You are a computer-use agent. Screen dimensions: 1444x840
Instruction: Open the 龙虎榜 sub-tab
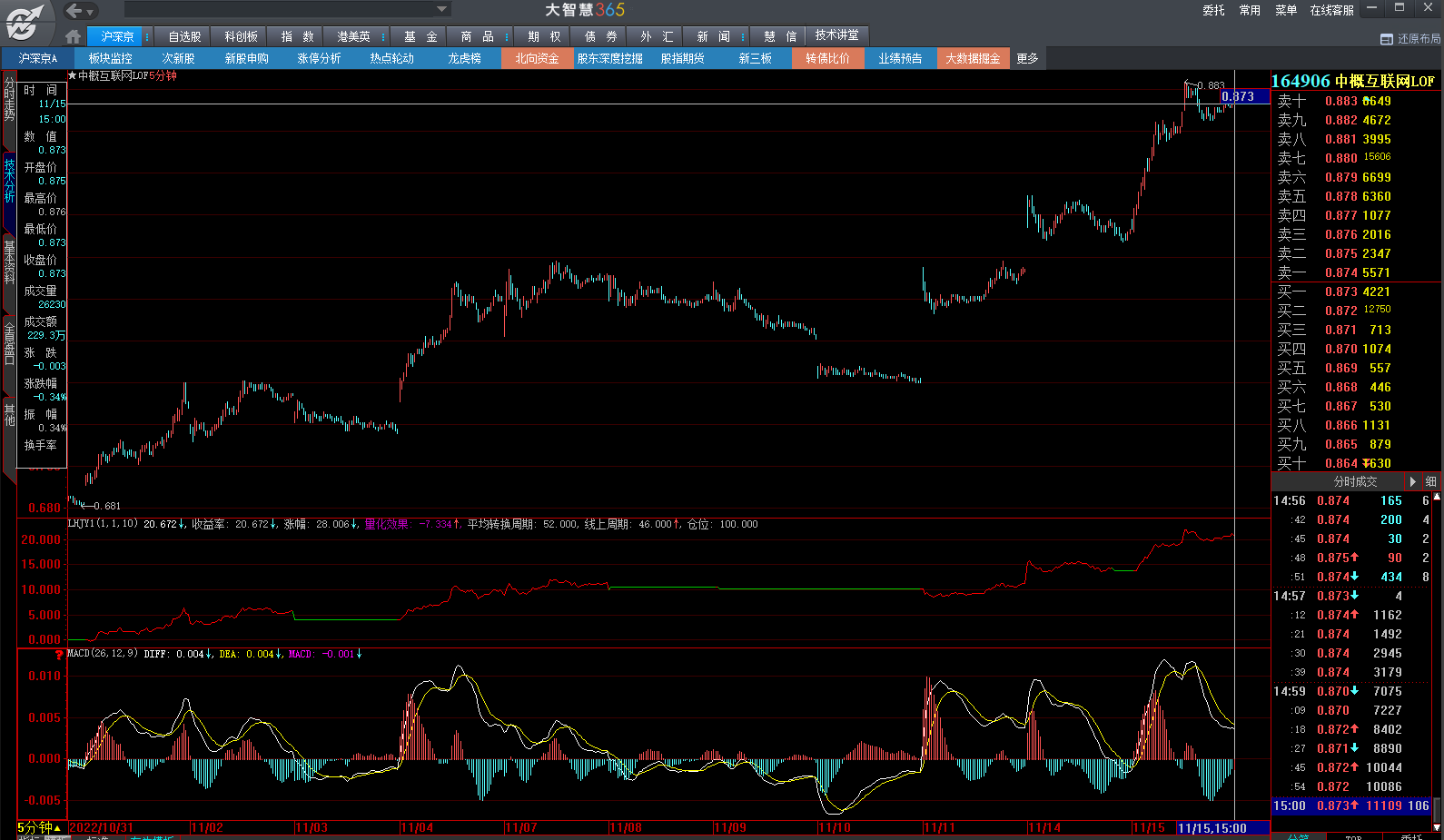464,58
